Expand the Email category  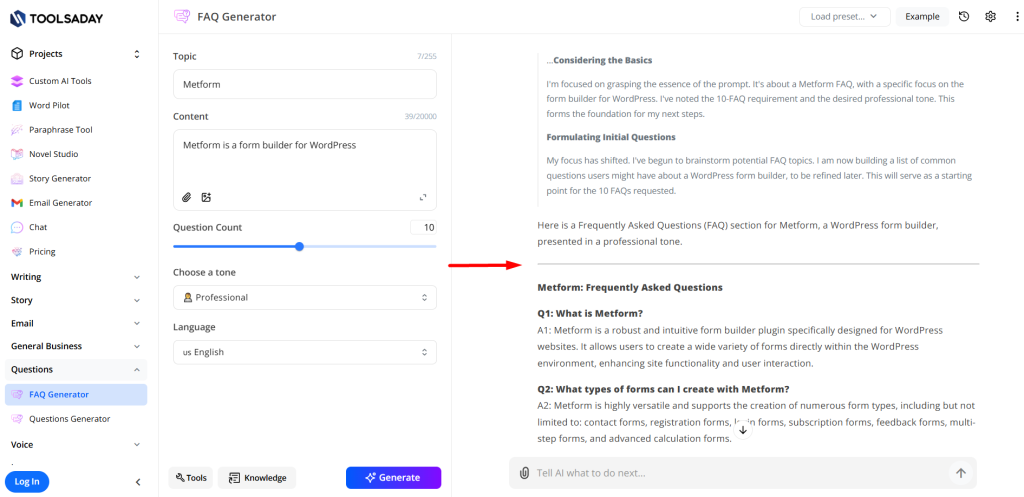[76, 323]
